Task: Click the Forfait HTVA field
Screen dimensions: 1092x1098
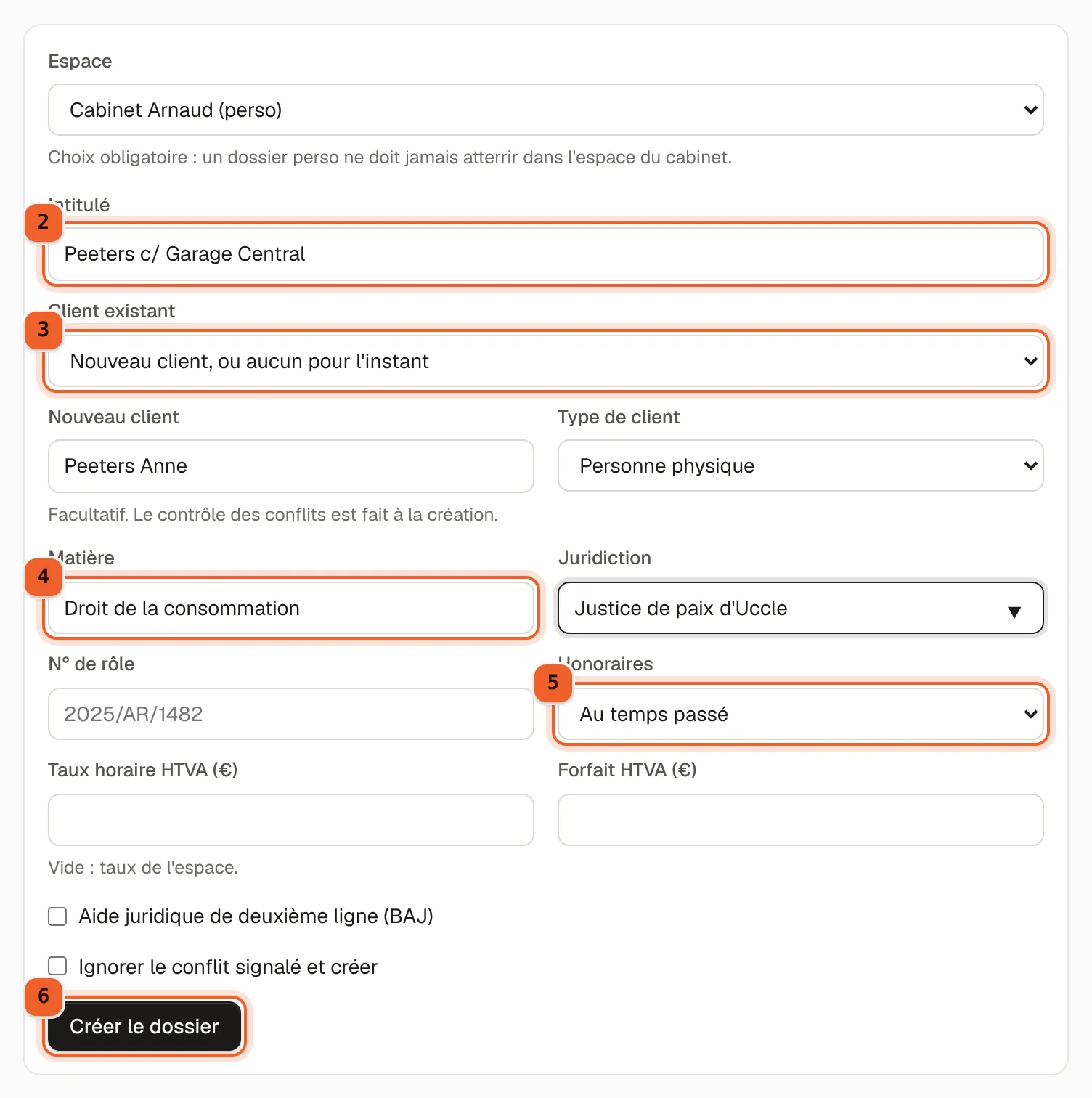Action: [x=800, y=820]
